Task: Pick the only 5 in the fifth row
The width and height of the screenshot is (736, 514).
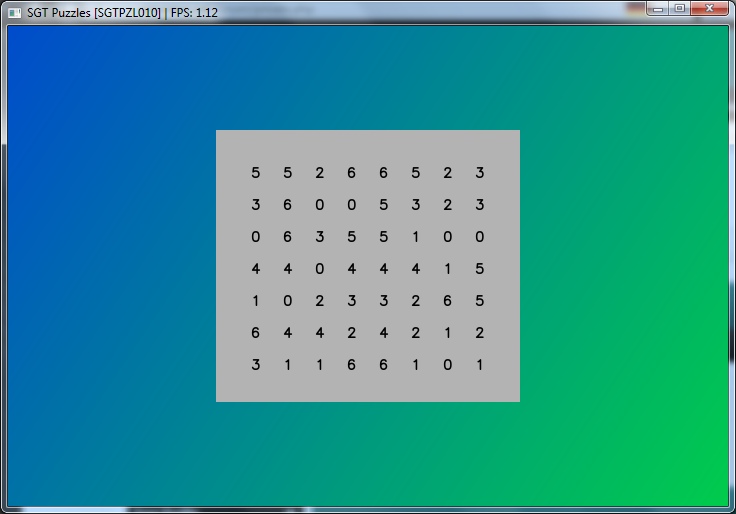Action: pyautogui.click(x=479, y=300)
